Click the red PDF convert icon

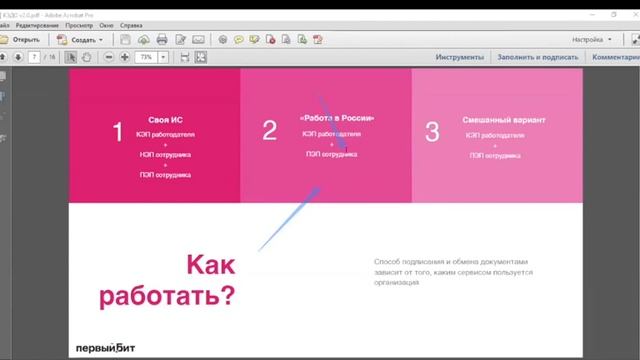[x=318, y=40]
